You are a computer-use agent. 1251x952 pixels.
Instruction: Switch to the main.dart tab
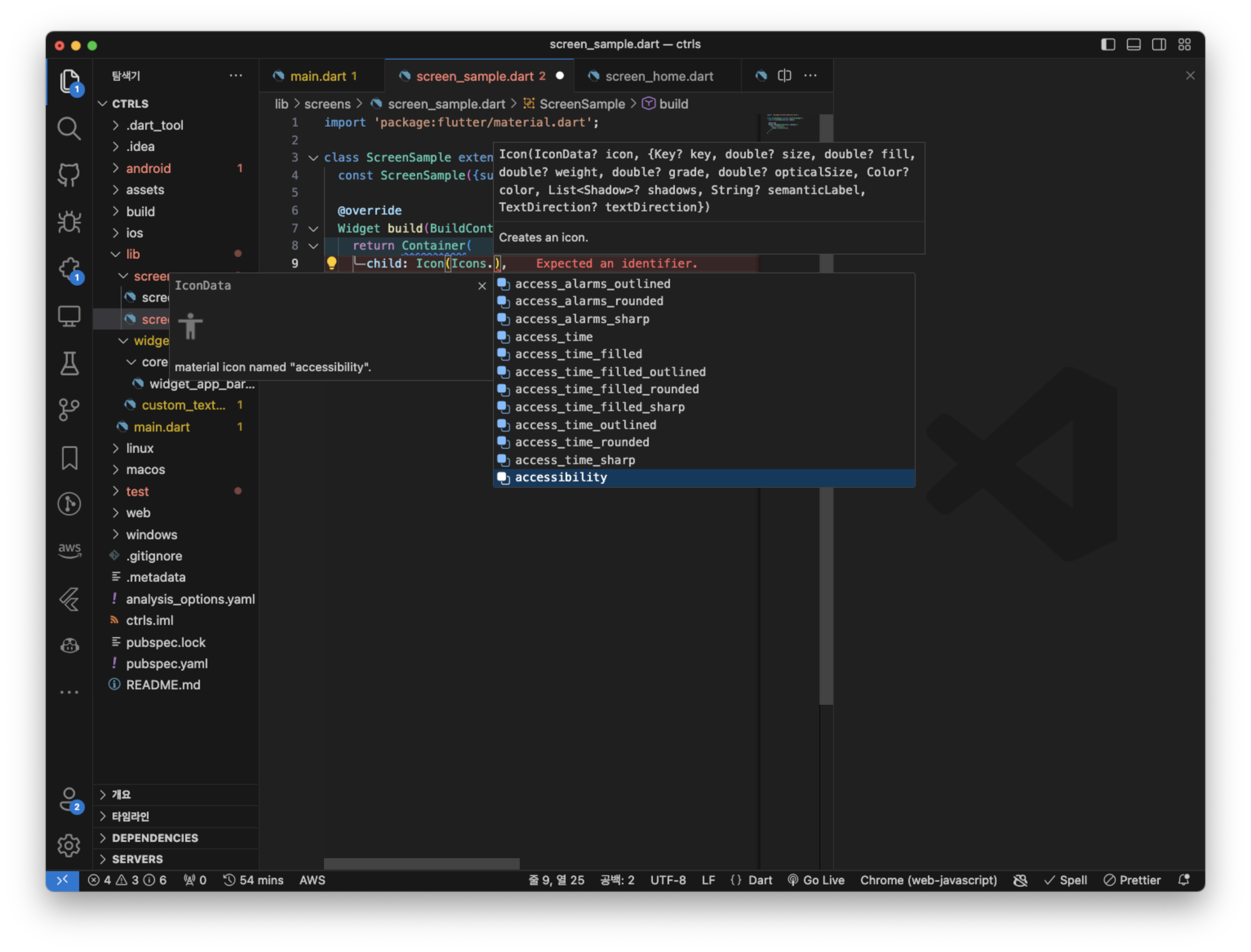coord(317,76)
